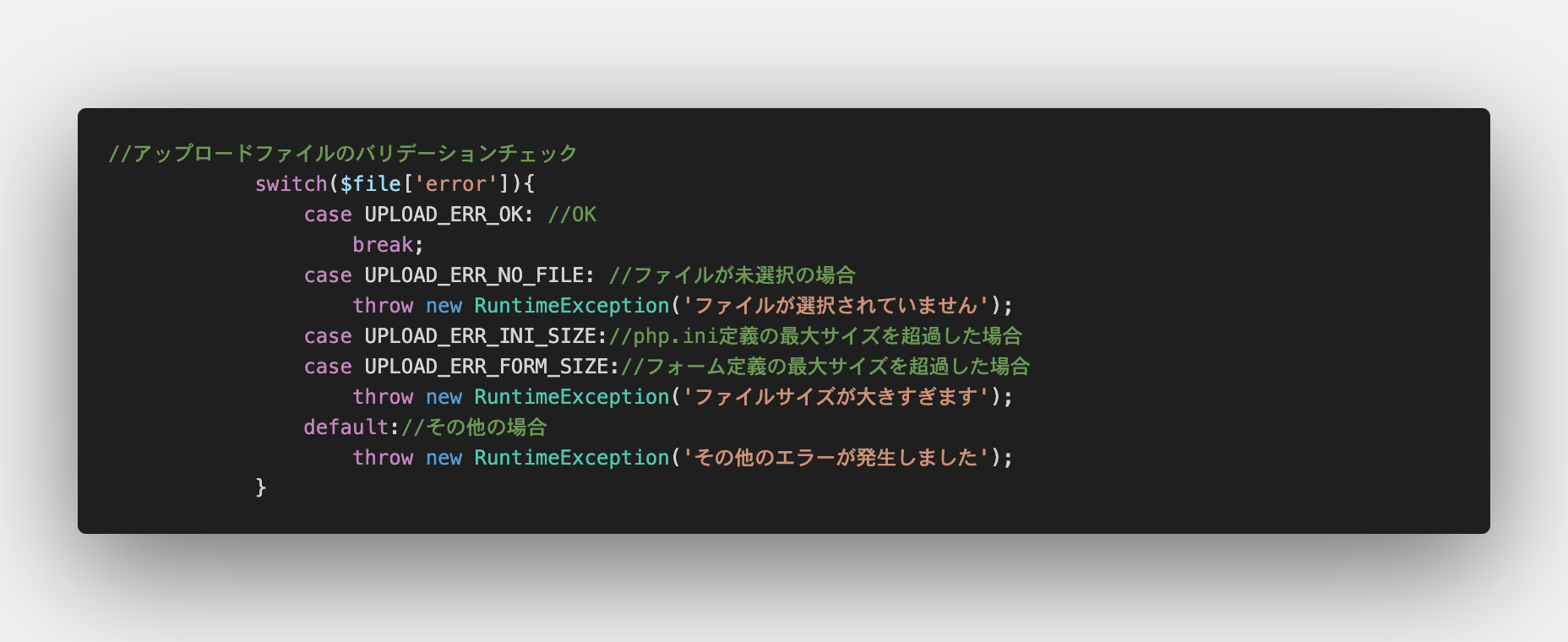
Task: Click the default keyword
Action: pos(346,427)
